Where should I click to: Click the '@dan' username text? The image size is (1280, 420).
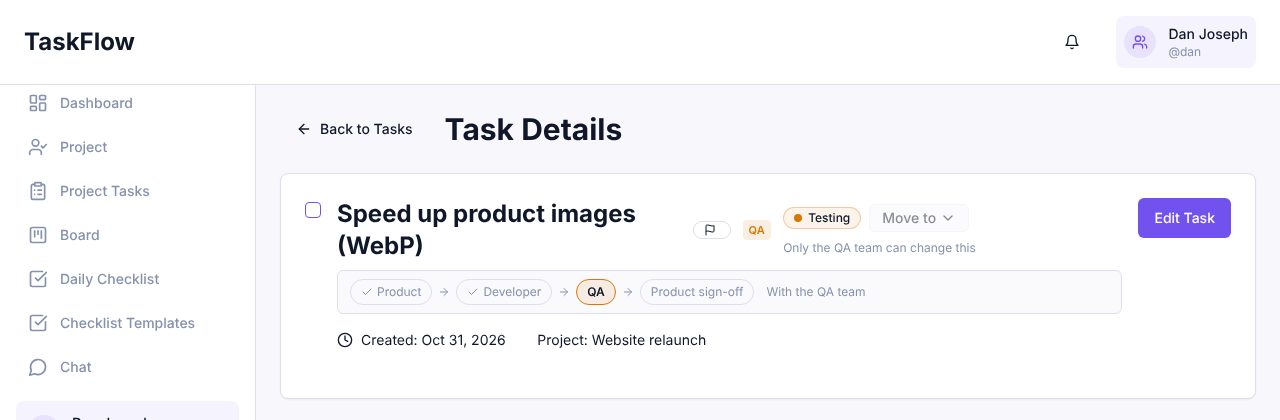pyautogui.click(x=1184, y=52)
